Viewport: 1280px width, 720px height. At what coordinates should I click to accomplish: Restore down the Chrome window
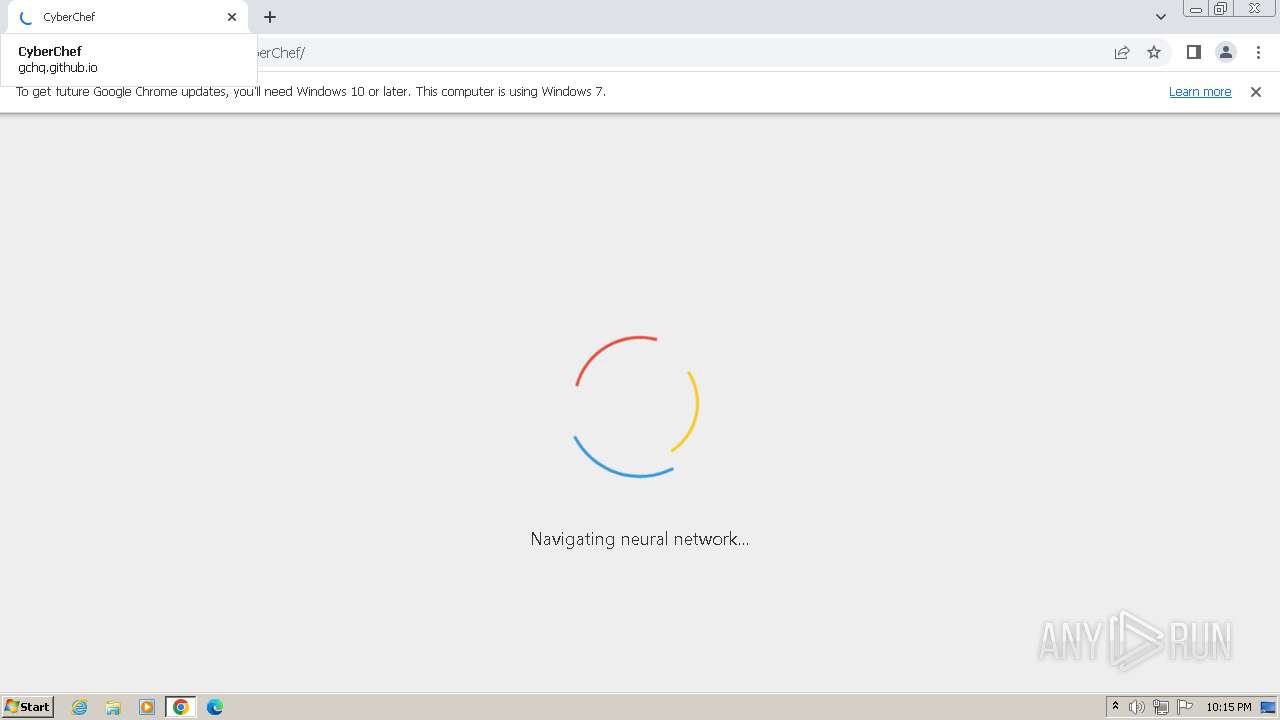pos(1221,9)
